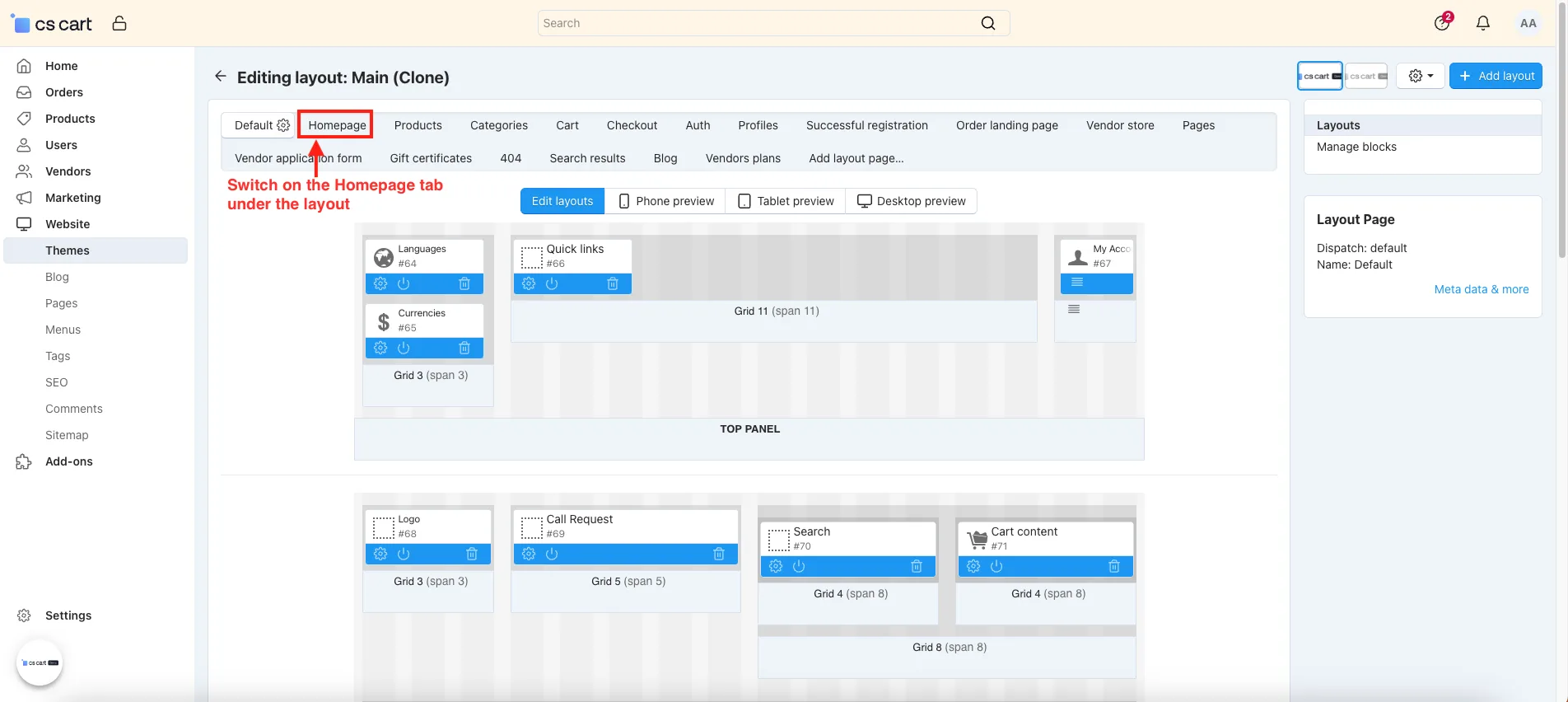Select the second cs cart layout thumbnail
Viewport: 1568px width, 702px height.
tap(1367, 76)
